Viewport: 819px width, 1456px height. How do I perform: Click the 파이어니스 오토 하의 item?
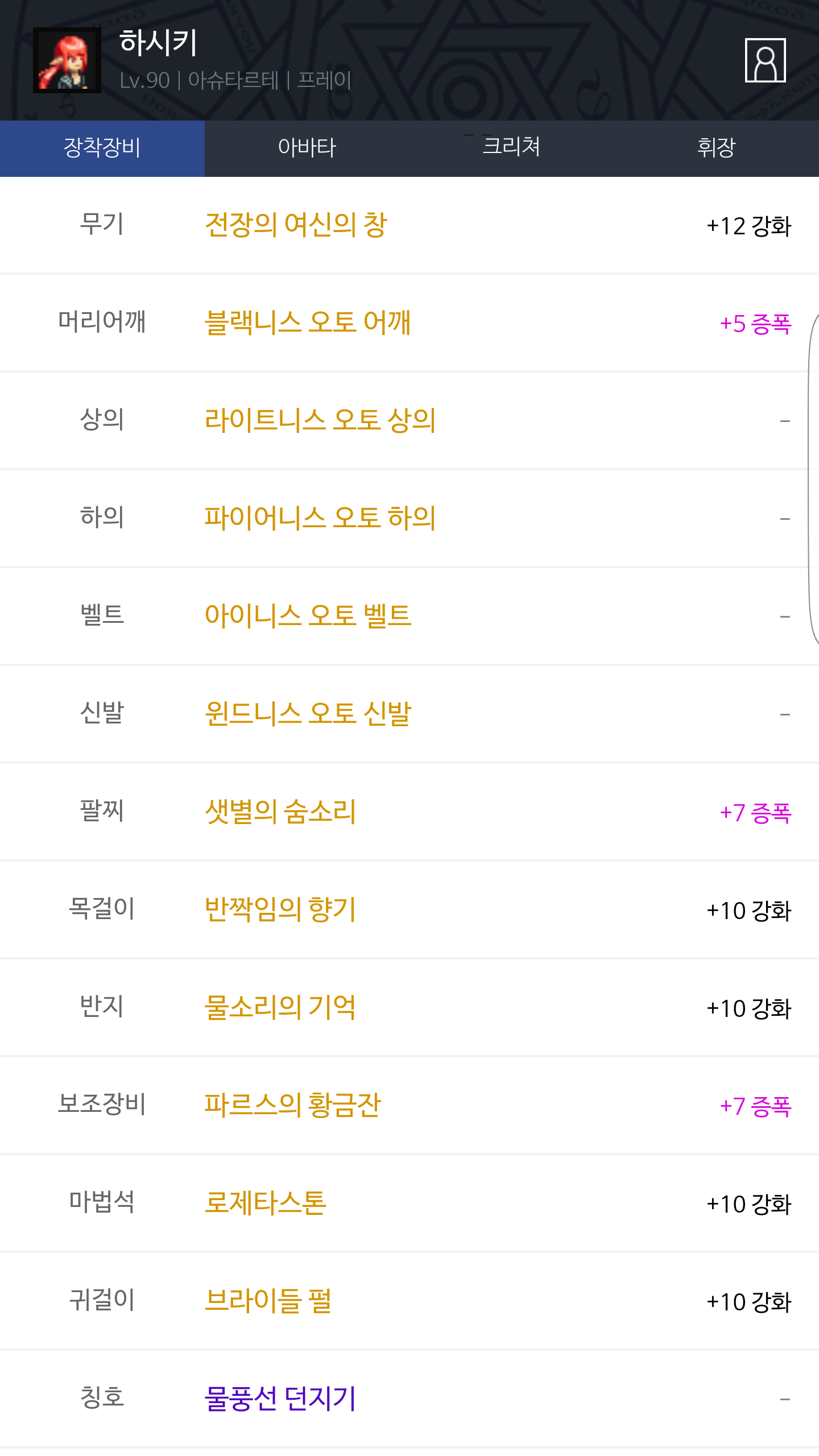click(x=320, y=519)
